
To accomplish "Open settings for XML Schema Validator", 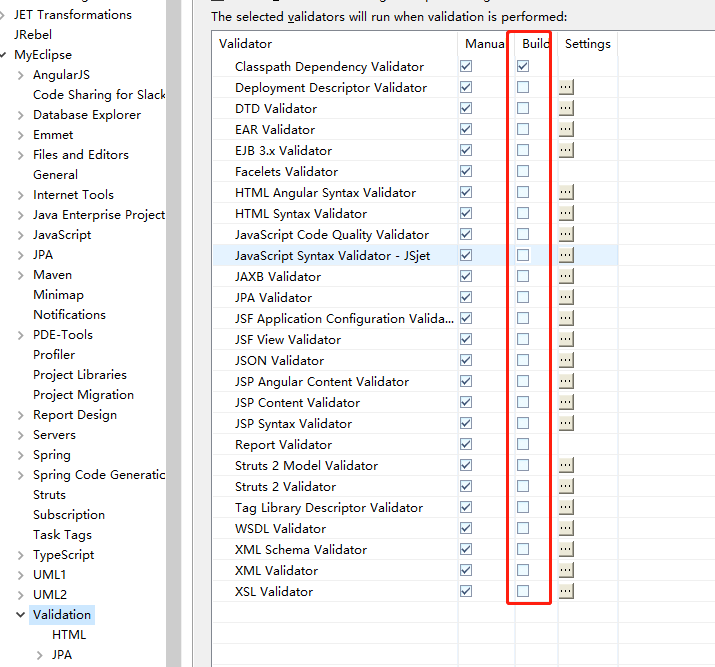I will click(x=566, y=549).
